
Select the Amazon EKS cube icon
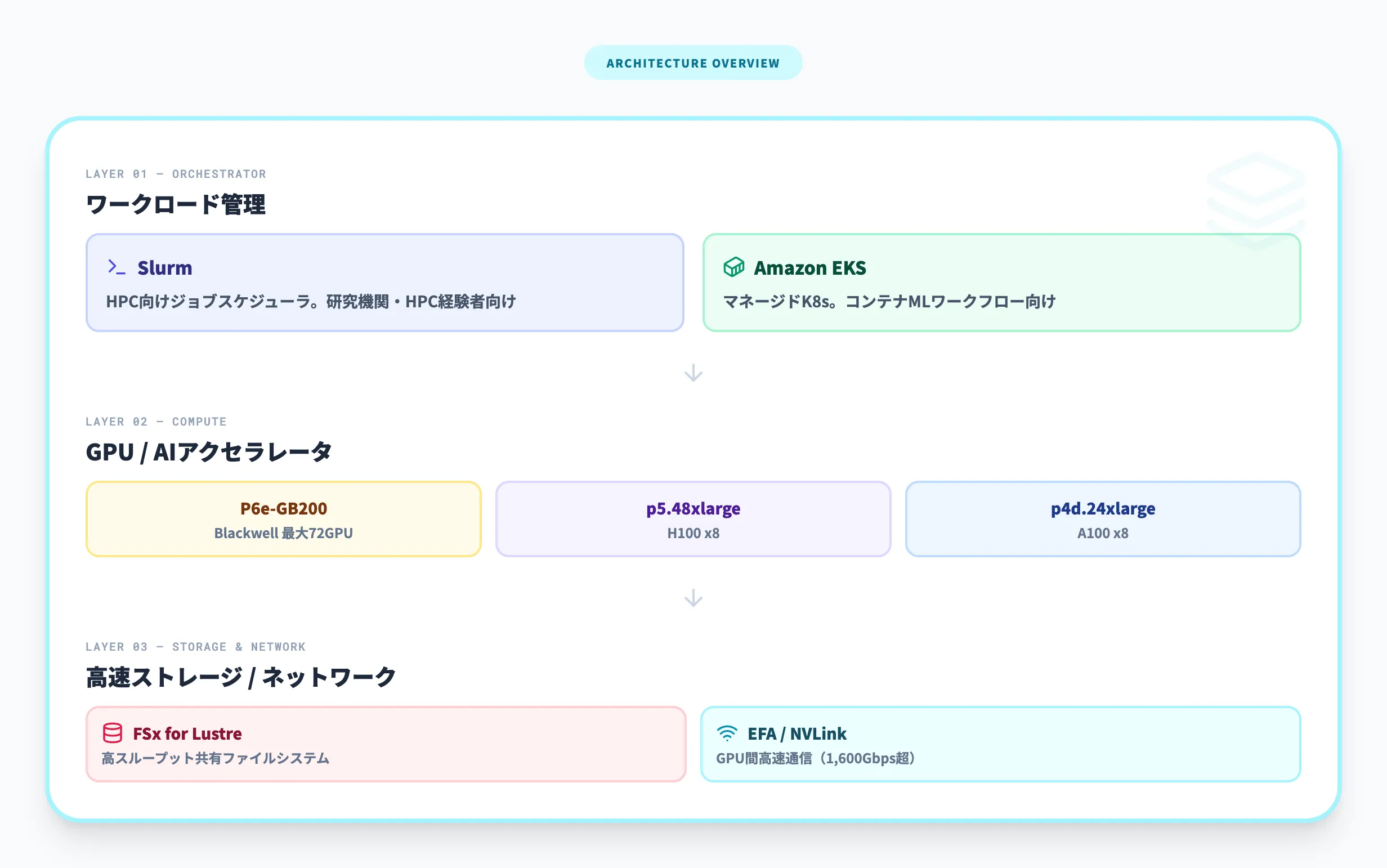pos(733,267)
